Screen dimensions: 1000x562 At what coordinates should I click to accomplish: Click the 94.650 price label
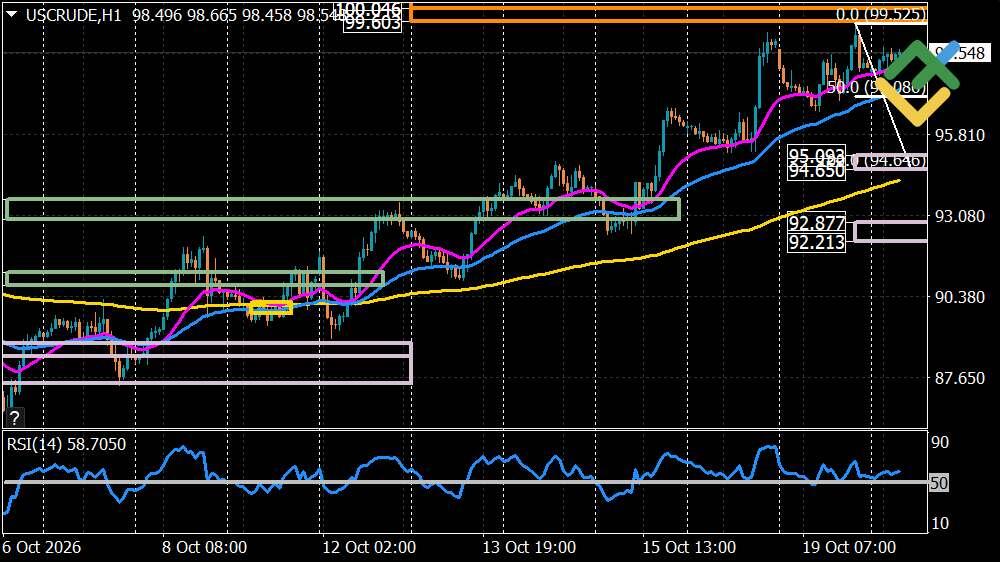tap(816, 171)
